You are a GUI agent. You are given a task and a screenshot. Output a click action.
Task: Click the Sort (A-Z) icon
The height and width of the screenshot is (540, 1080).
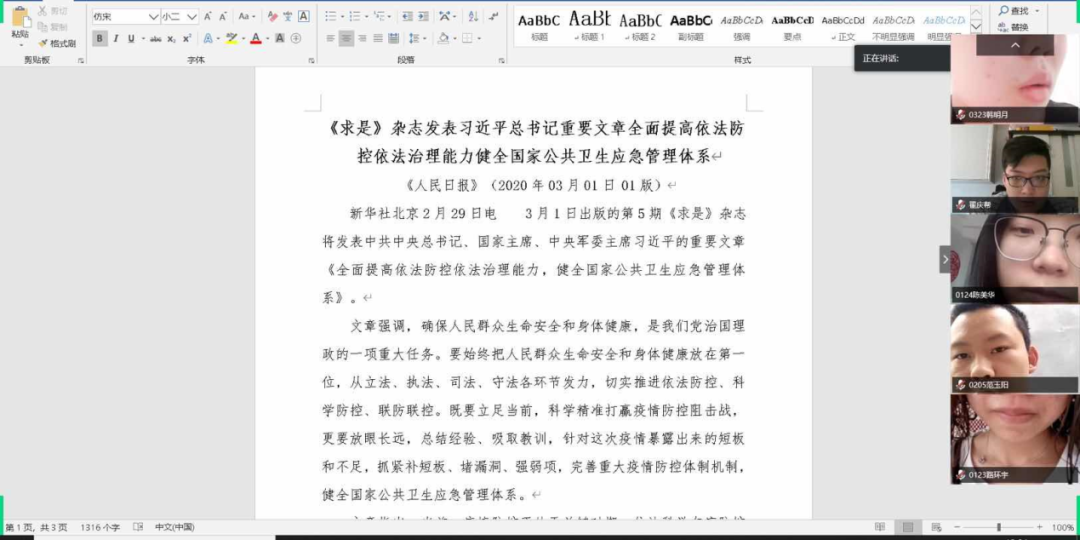[473, 17]
